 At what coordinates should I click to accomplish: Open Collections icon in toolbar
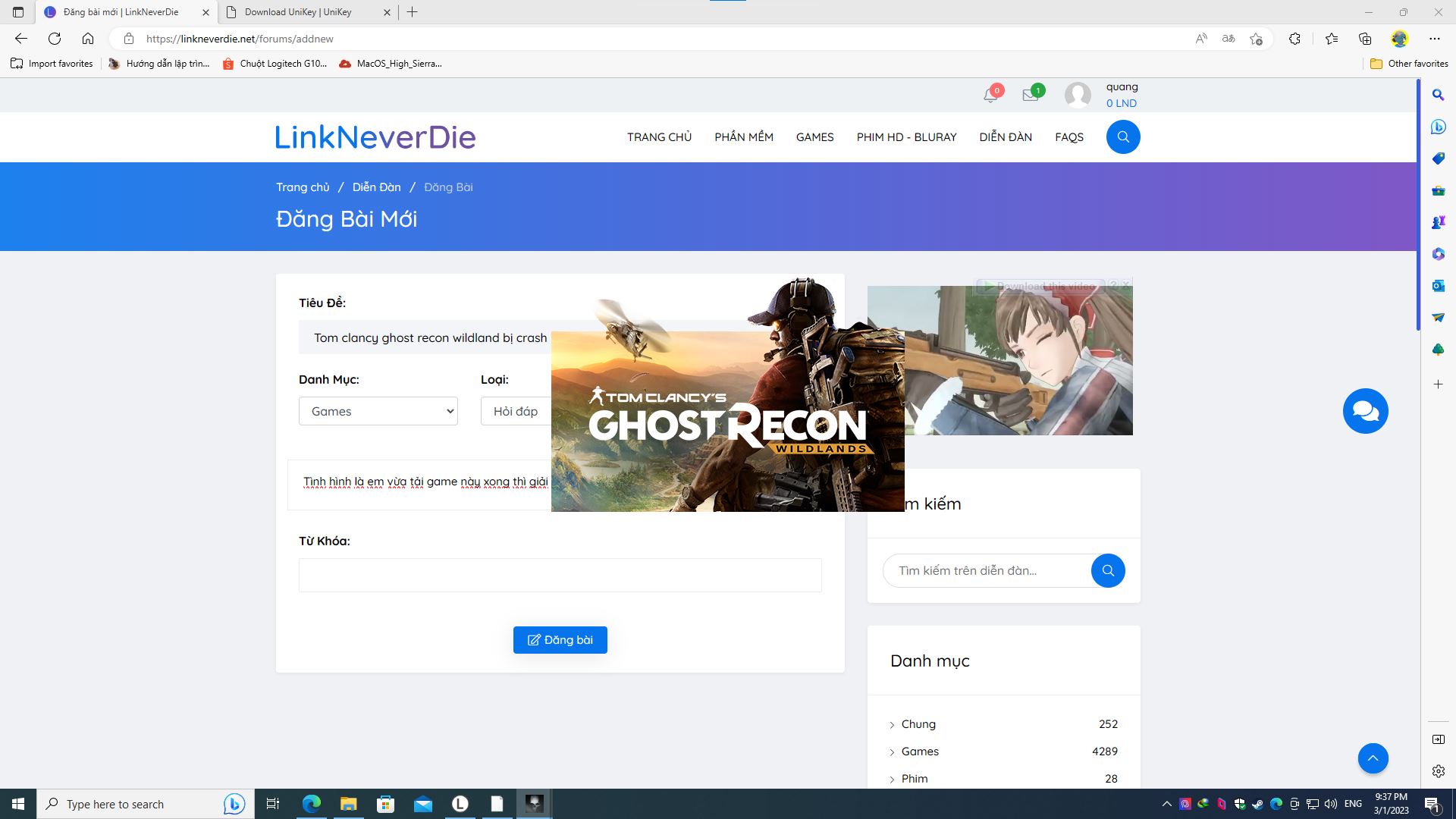click(x=1365, y=39)
